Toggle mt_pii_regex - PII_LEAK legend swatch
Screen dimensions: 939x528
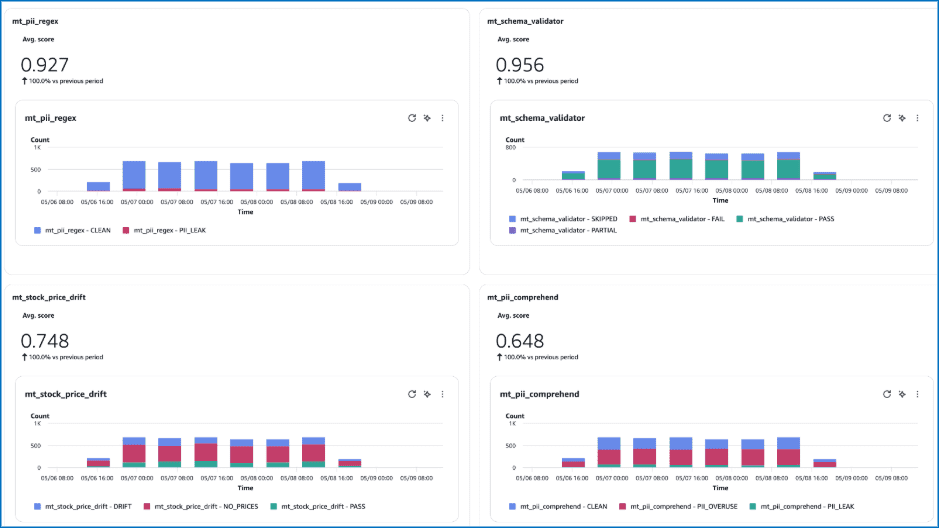click(x=126, y=230)
